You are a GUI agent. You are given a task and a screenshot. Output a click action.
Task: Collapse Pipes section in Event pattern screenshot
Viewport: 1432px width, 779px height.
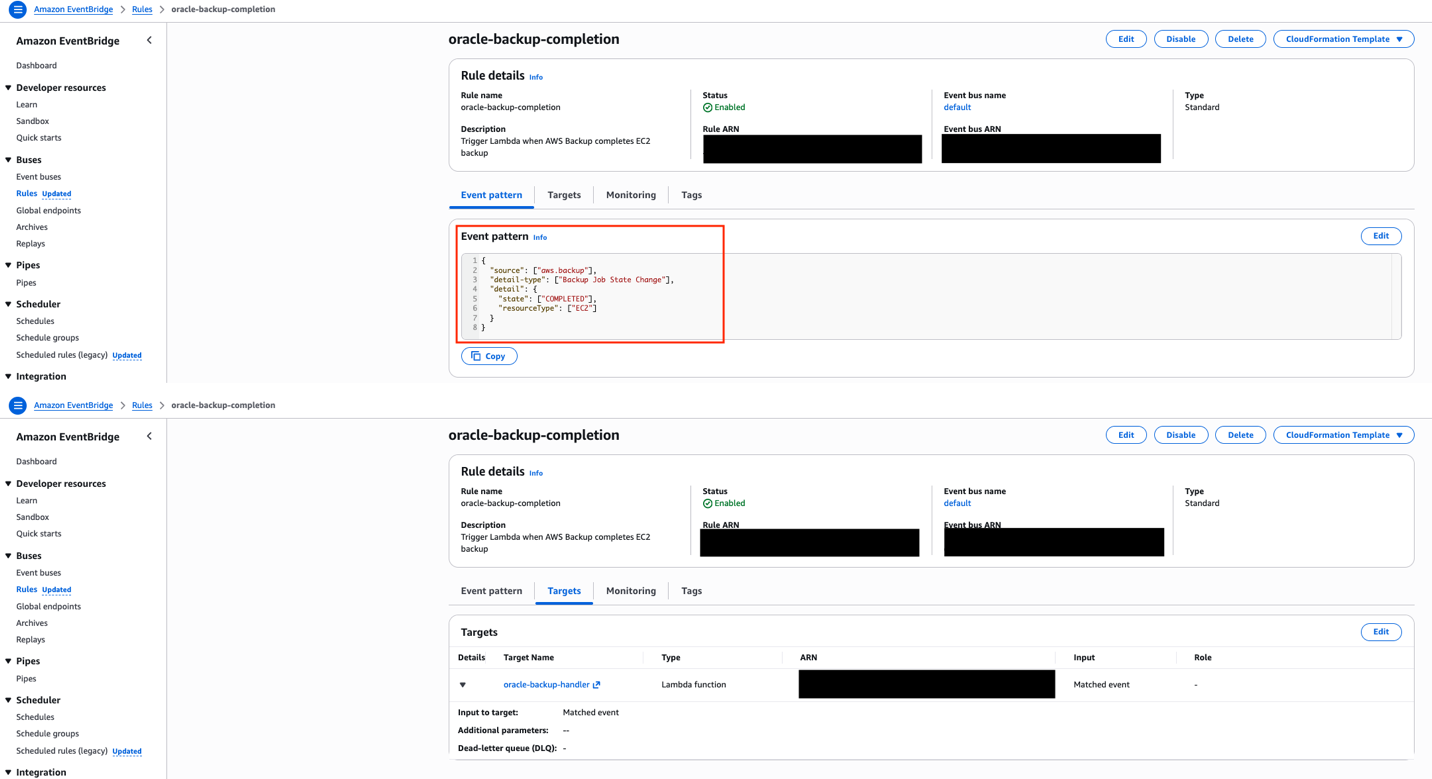pyautogui.click(x=9, y=265)
